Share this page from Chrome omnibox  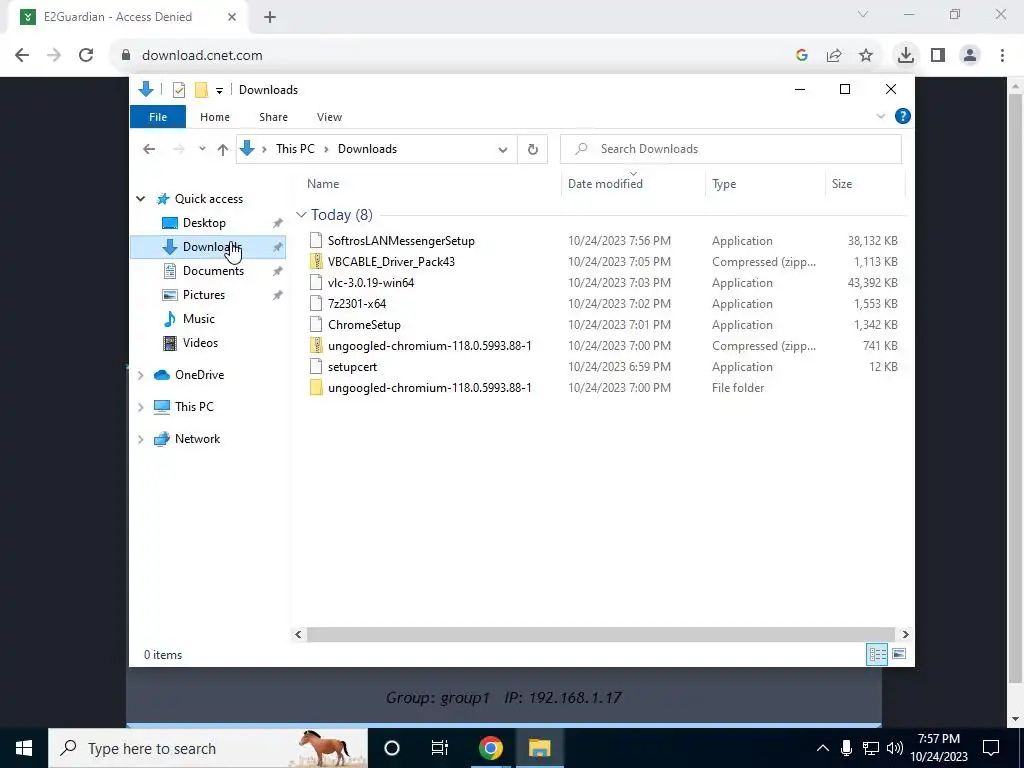pos(834,56)
